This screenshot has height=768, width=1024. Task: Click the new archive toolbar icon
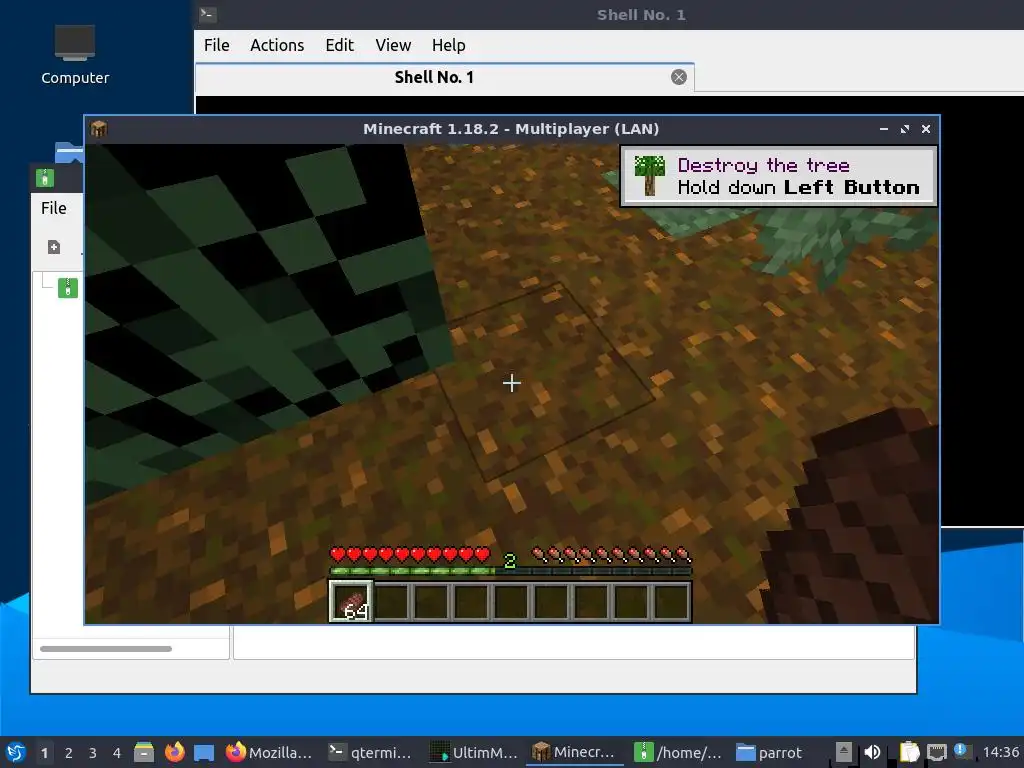(x=54, y=247)
